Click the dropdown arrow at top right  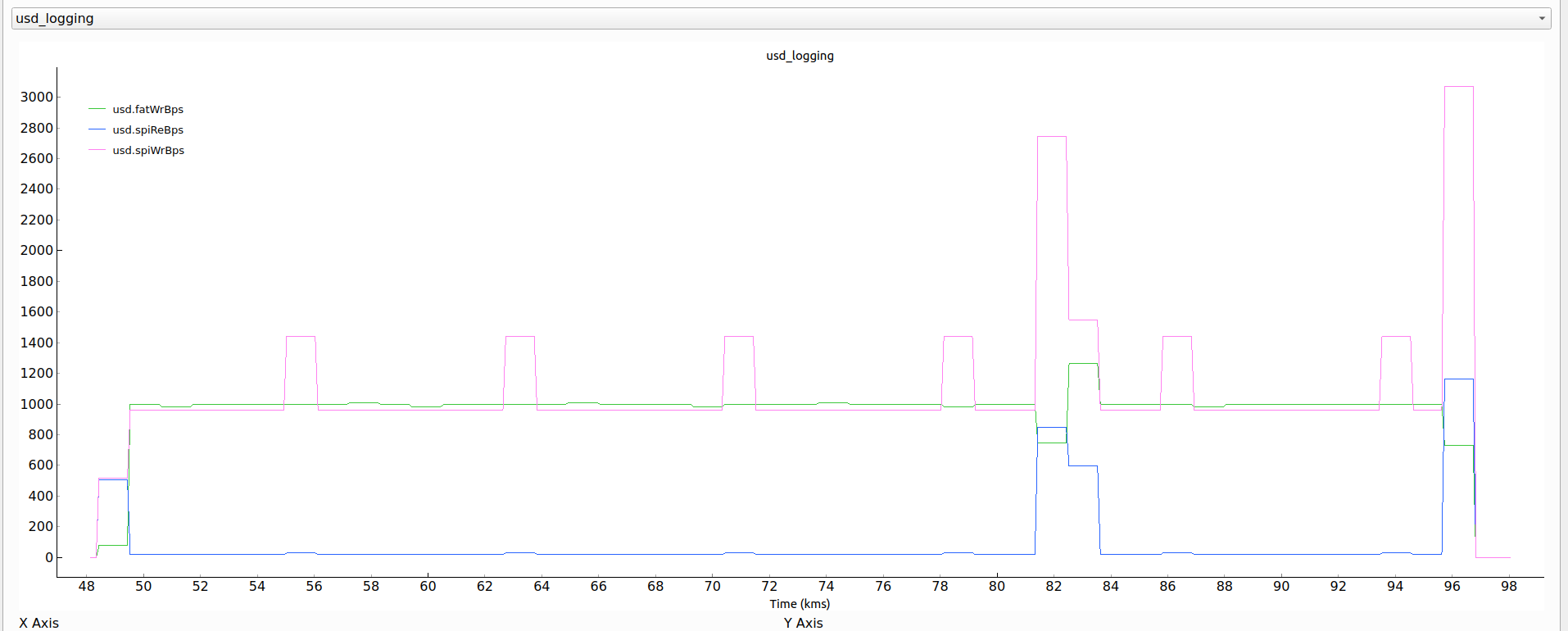(1541, 18)
